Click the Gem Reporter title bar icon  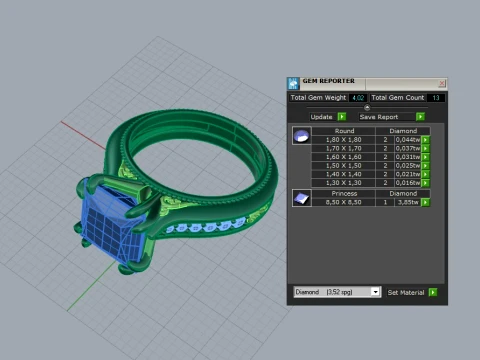click(293, 83)
